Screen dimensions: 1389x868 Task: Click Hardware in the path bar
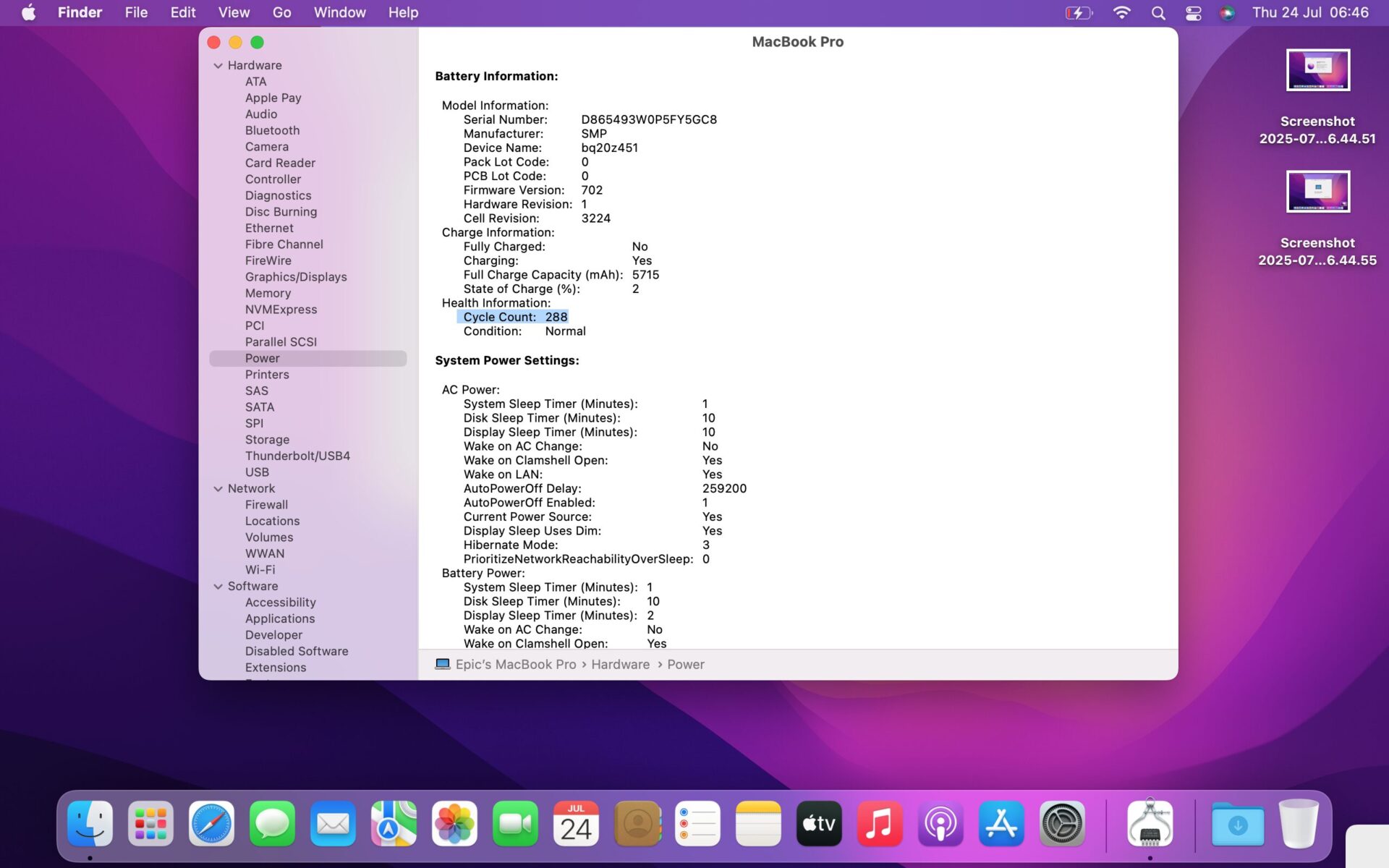pyautogui.click(x=620, y=664)
